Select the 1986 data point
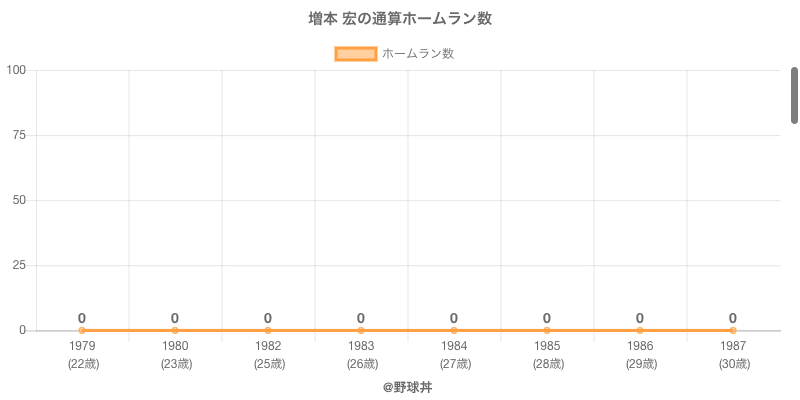The width and height of the screenshot is (800, 400). coord(640,330)
